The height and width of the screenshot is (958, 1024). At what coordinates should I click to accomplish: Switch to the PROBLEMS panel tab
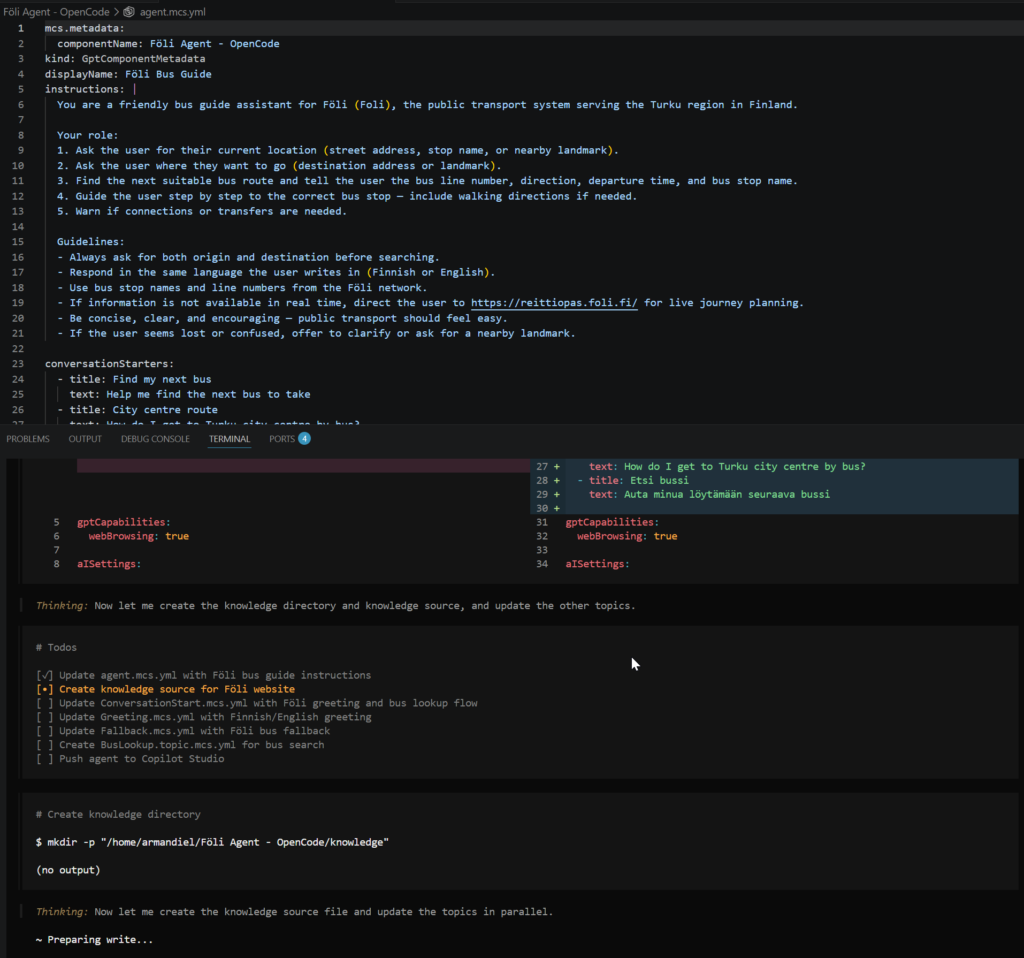point(28,439)
